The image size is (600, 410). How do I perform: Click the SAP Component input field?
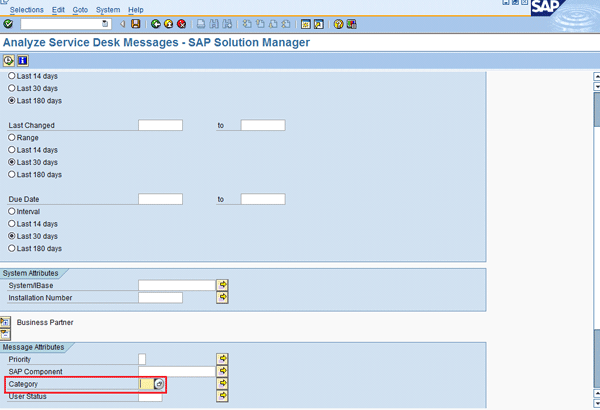click(x=177, y=371)
